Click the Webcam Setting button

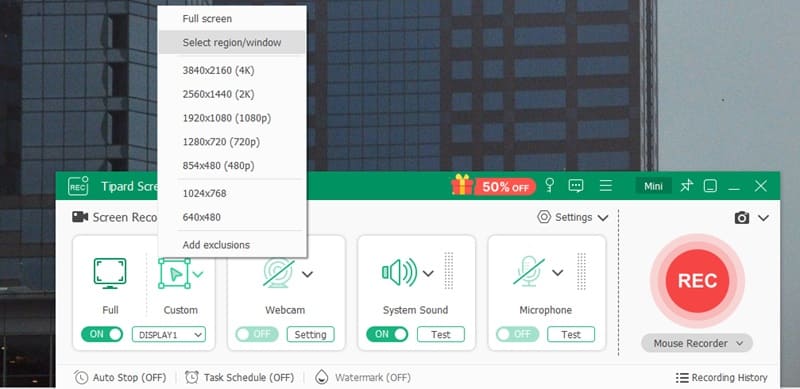pos(310,335)
